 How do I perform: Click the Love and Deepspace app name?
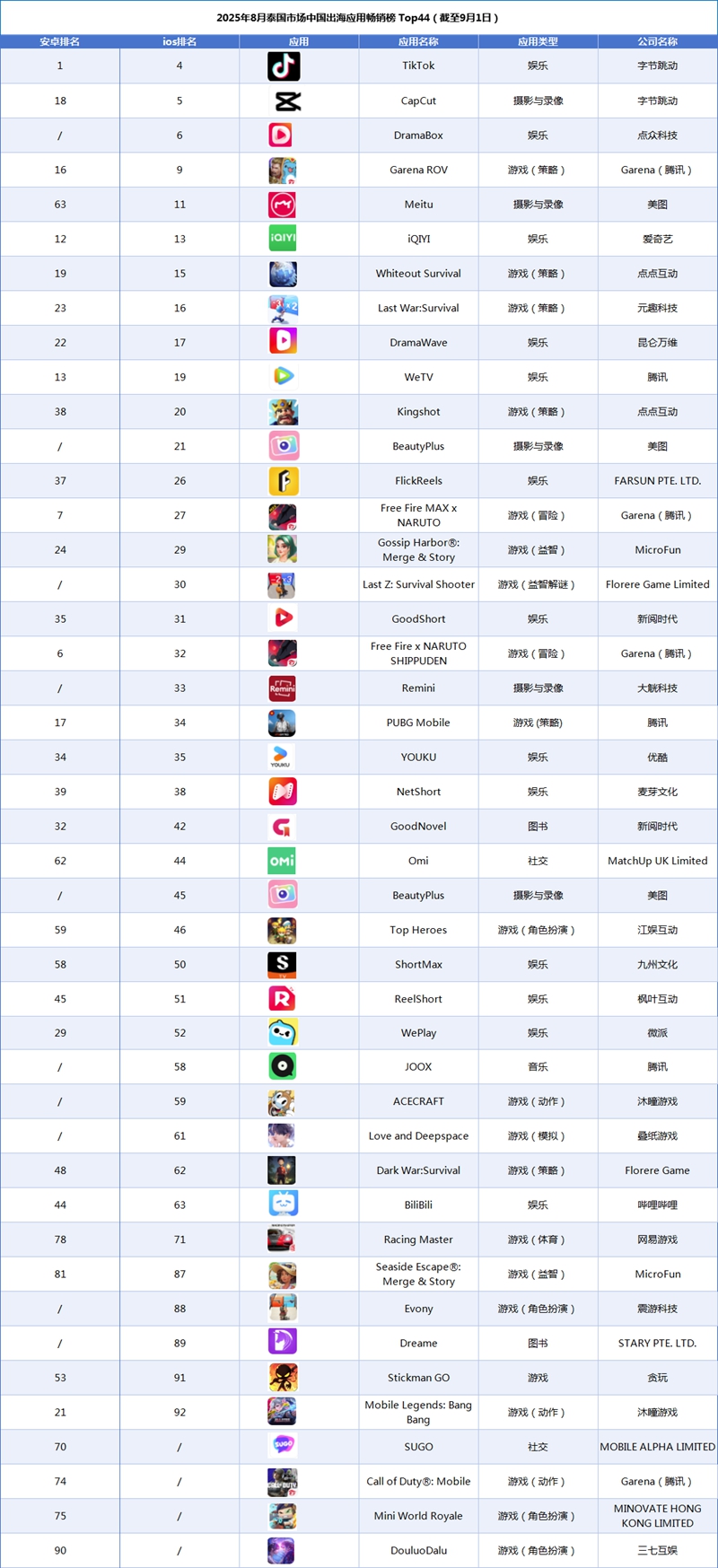[418, 1136]
